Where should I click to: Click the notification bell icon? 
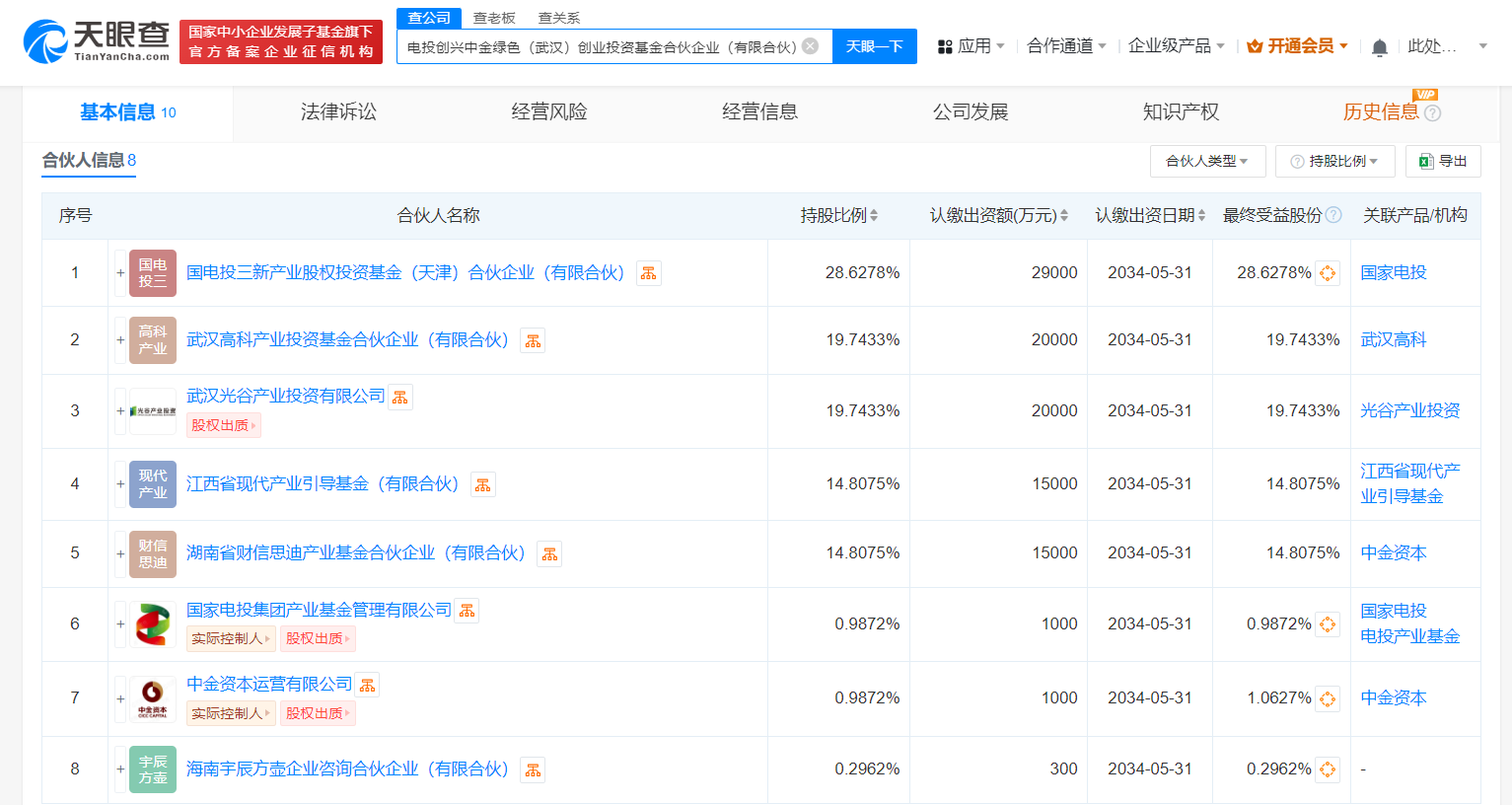click(x=1379, y=46)
